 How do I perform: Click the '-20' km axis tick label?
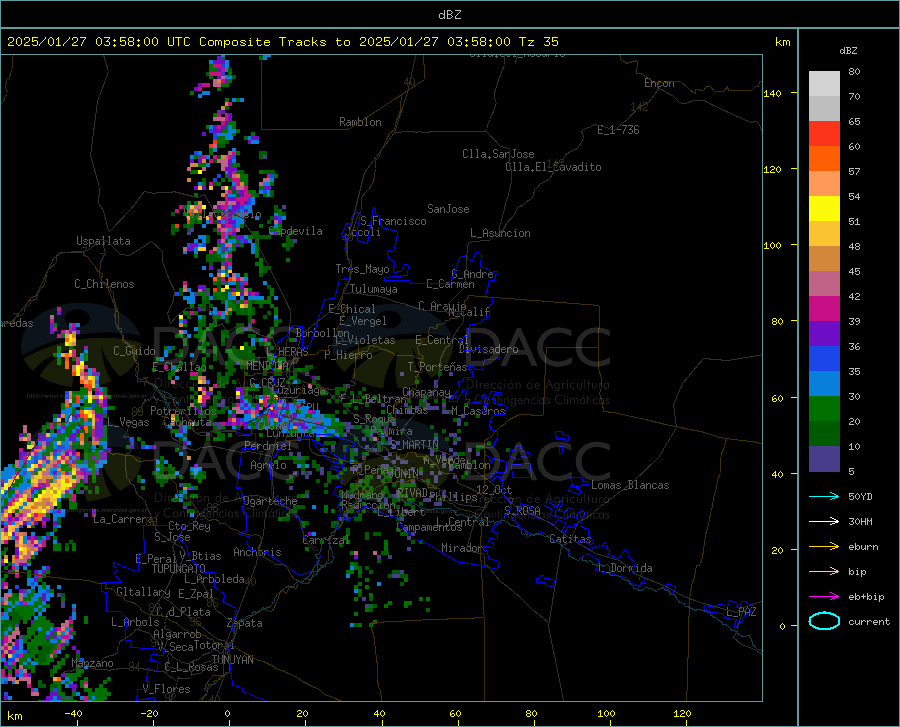(149, 713)
